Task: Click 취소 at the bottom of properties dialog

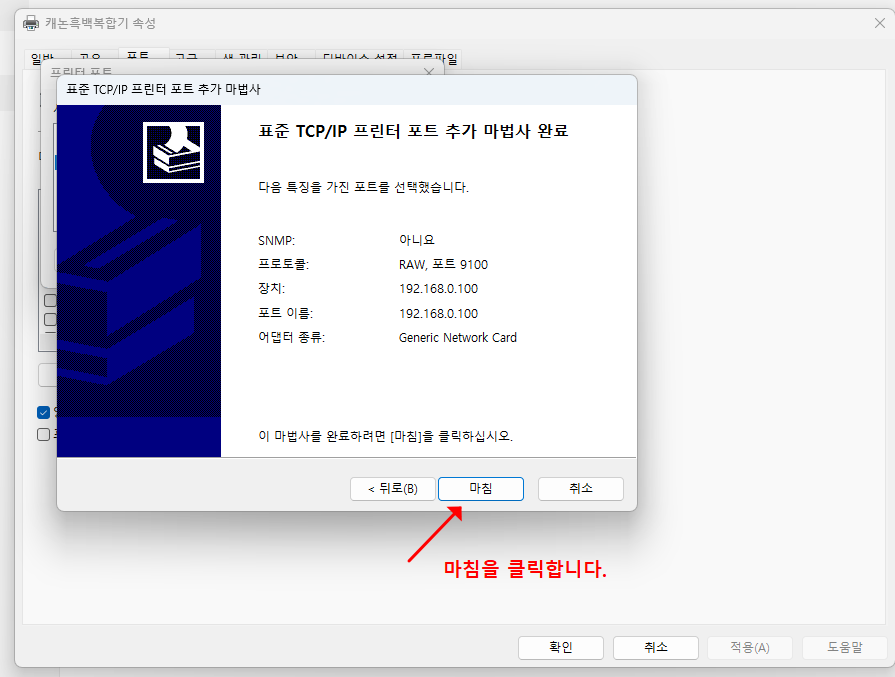Action: click(x=655, y=647)
